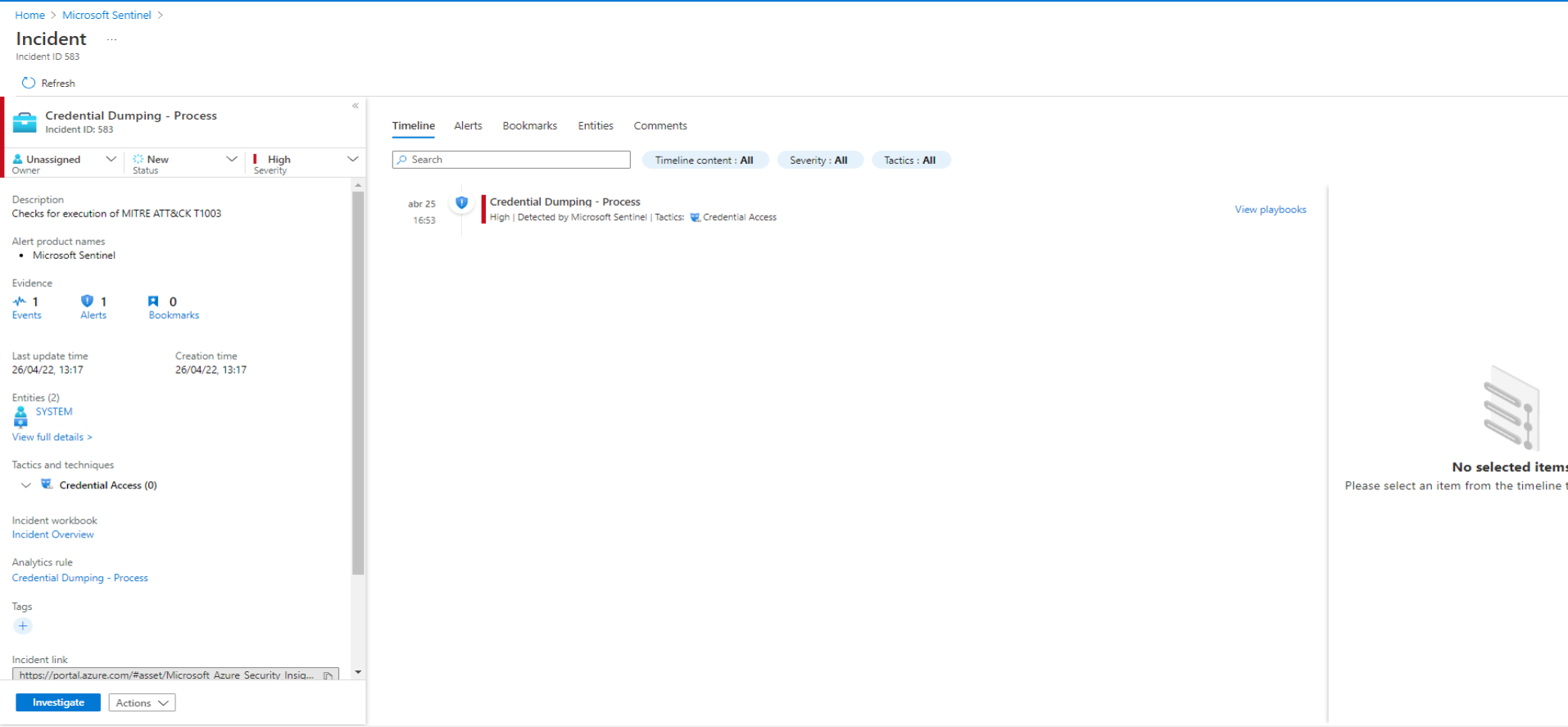The width and height of the screenshot is (1568, 727).
Task: Click the 'Entities (2)' label
Action: point(35,398)
